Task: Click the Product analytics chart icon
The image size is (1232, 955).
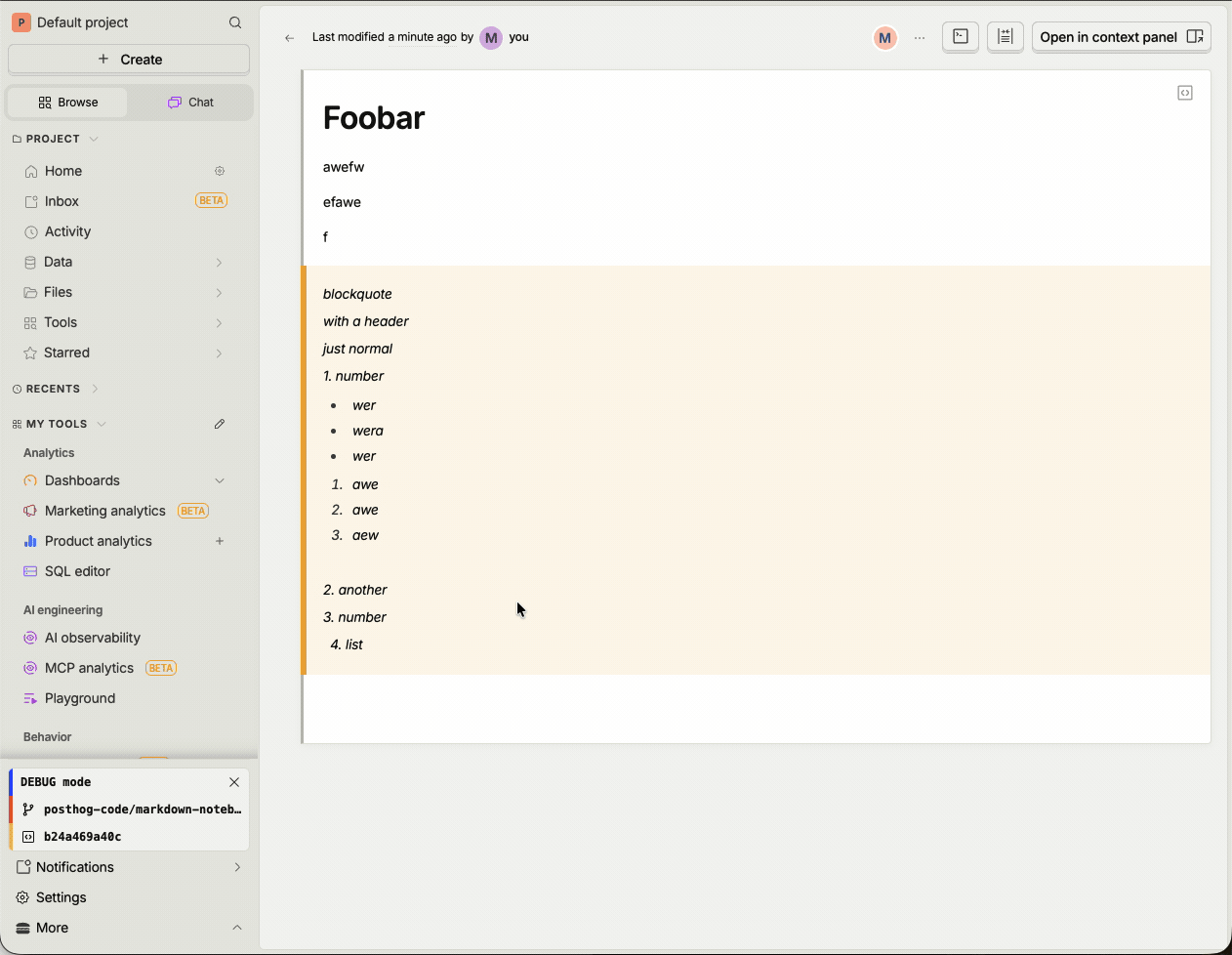Action: [30, 541]
